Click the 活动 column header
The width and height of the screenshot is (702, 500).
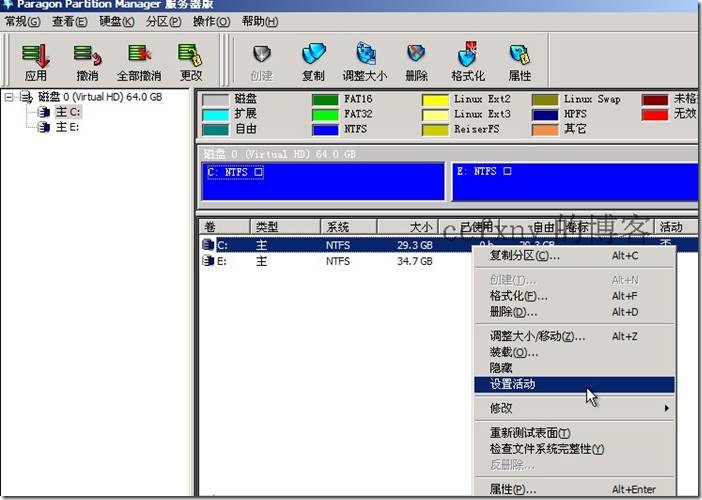(676, 227)
